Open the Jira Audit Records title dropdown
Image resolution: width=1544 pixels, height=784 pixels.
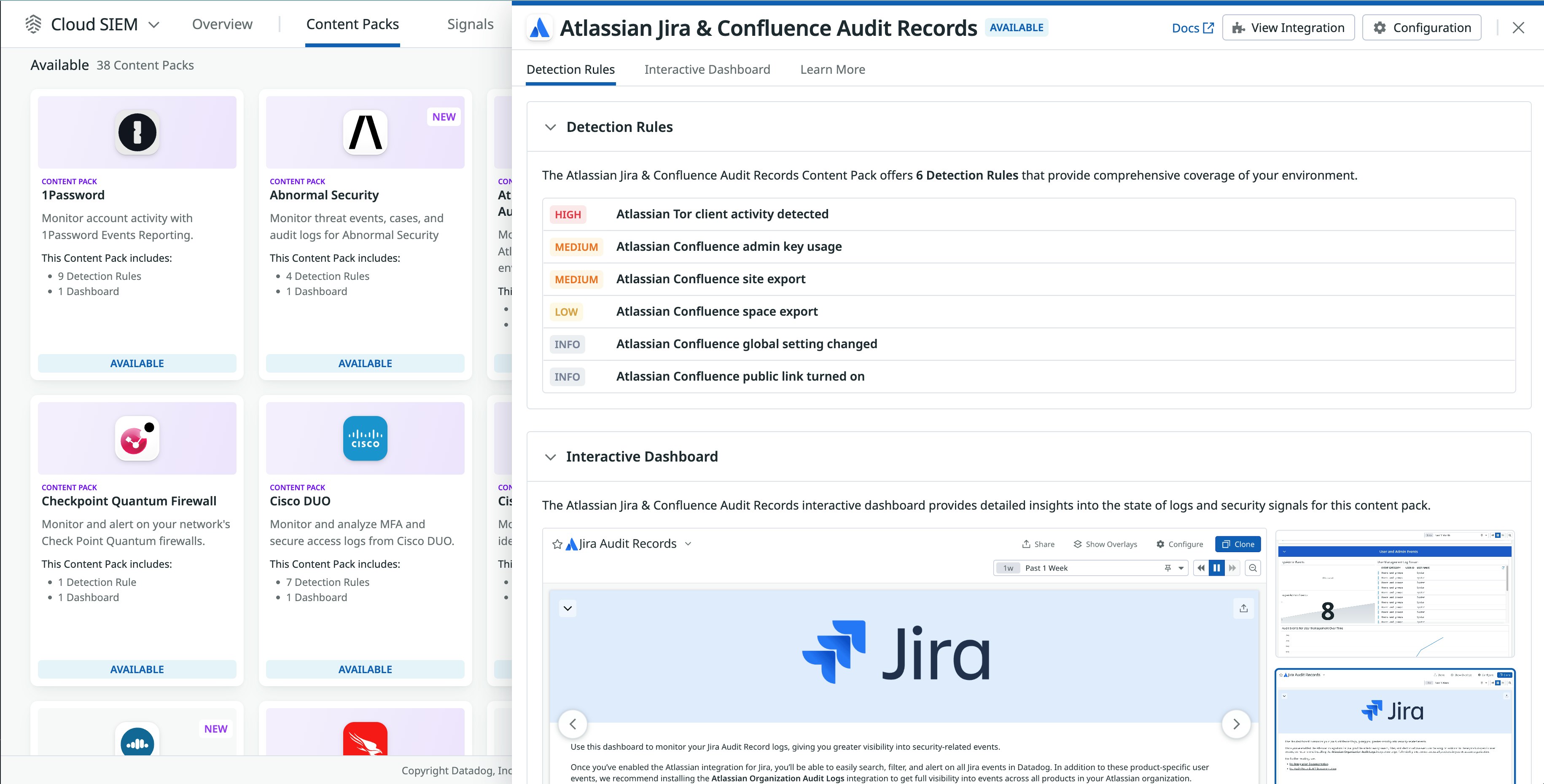[x=688, y=544]
